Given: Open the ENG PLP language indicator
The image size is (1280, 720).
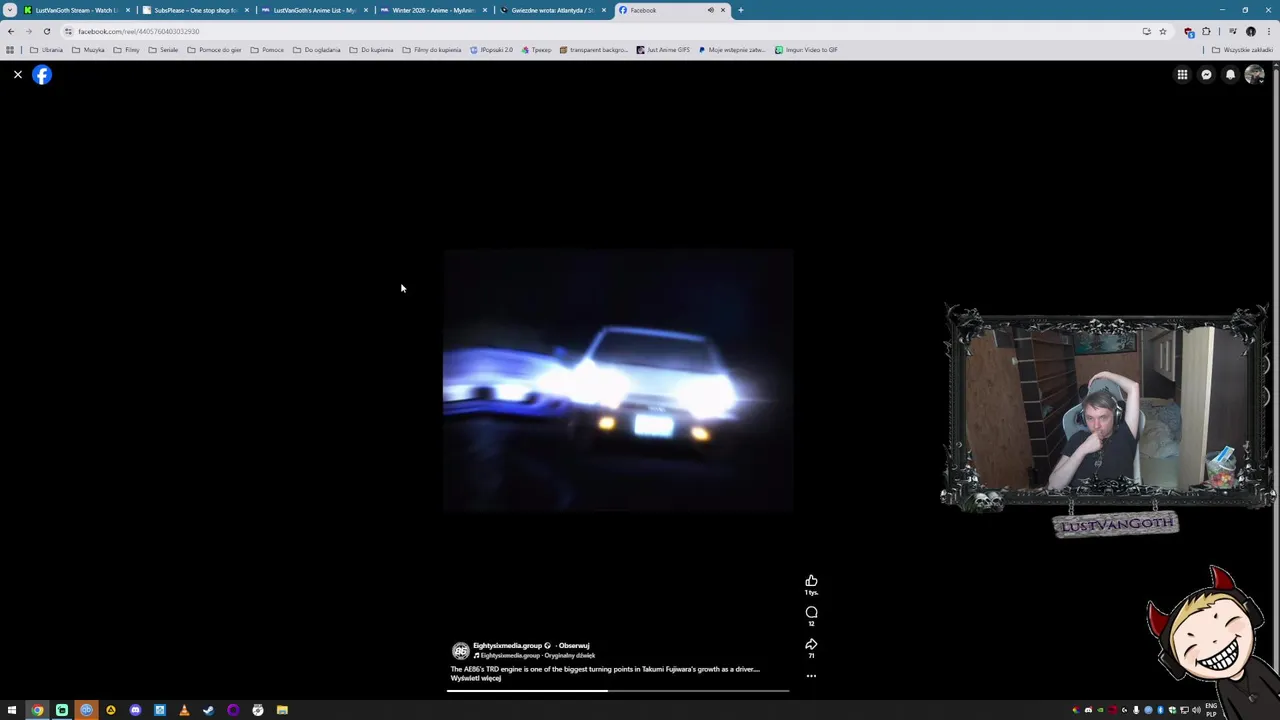Looking at the screenshot, I should (x=1212, y=710).
